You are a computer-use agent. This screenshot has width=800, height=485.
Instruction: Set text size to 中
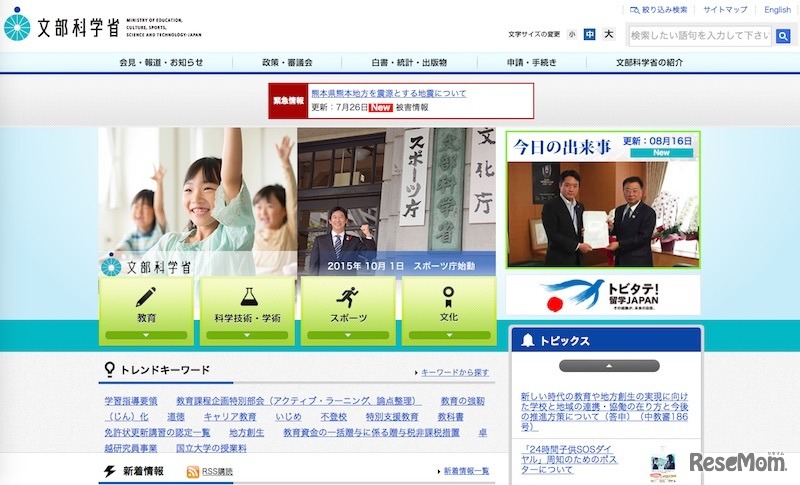coord(589,34)
